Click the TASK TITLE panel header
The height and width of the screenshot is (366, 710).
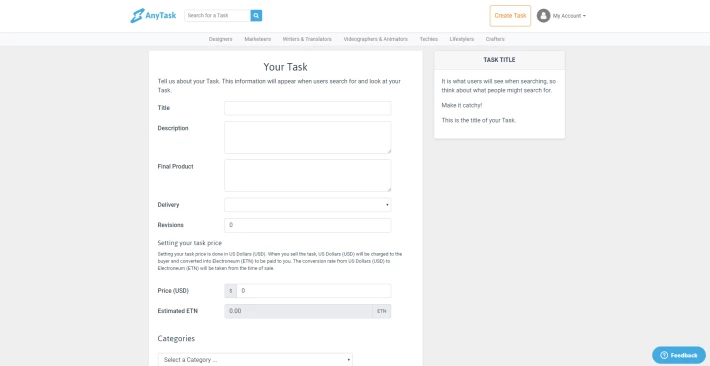pos(499,60)
